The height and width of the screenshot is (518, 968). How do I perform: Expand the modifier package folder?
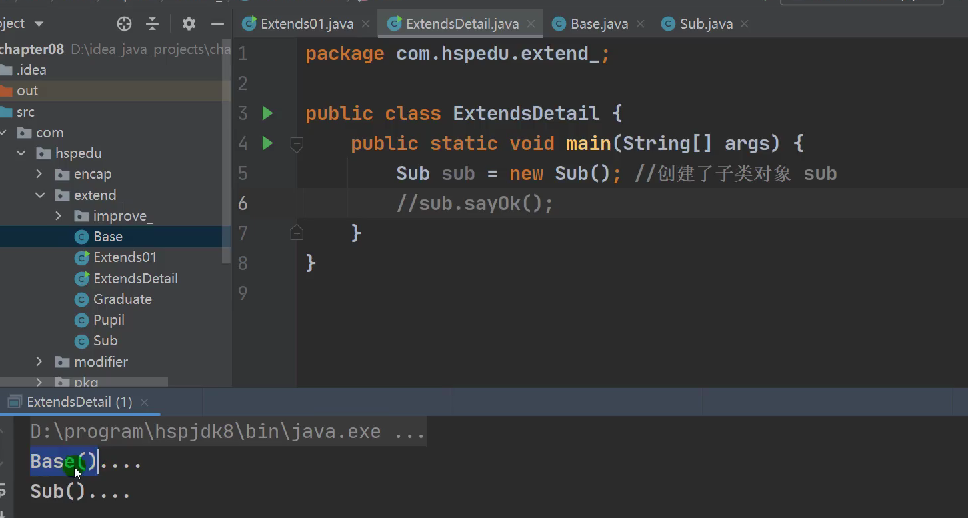[x=40, y=361]
